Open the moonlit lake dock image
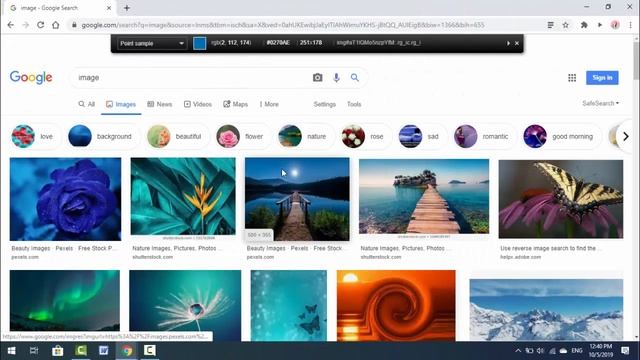Image resolution: width=640 pixels, height=360 pixels. (x=297, y=199)
